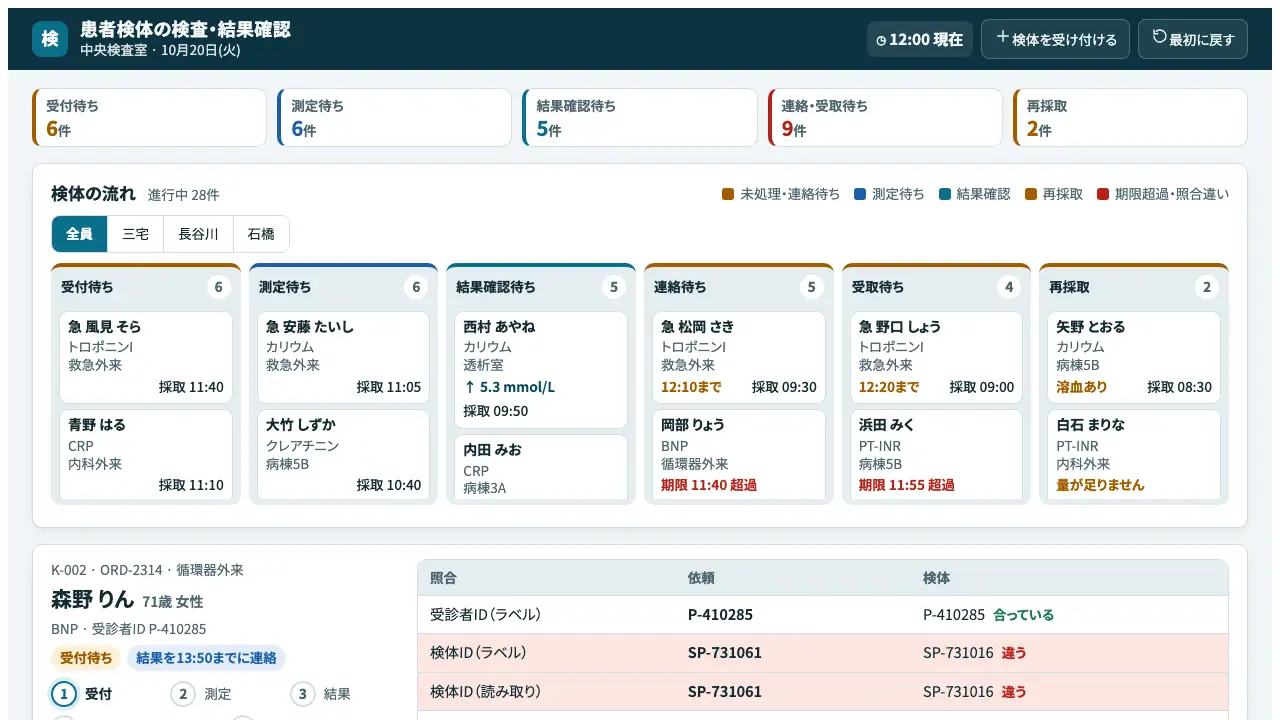Click the reset arrow icon on 最初に戻す
Viewport: 1280px width, 720px height.
1160,37
